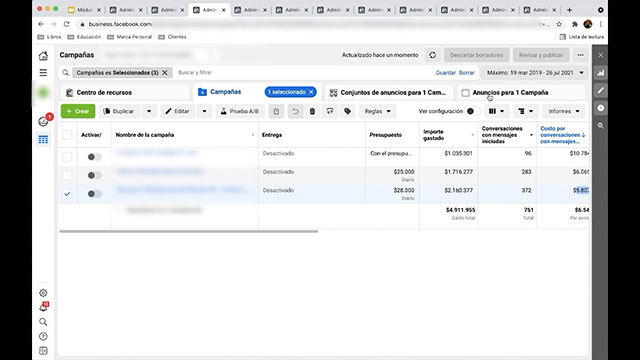Toggle the select-all header checkbox
Screen dimensions: 640x360
[x=67, y=135]
